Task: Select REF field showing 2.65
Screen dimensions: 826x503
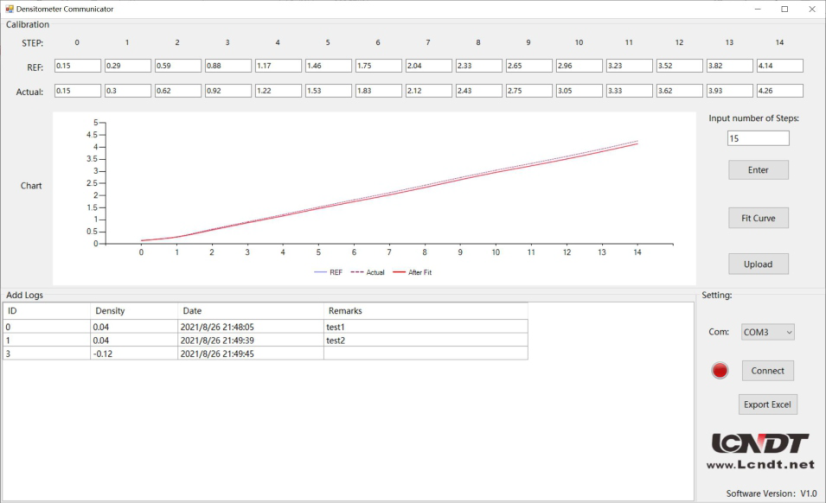Action: [x=529, y=66]
